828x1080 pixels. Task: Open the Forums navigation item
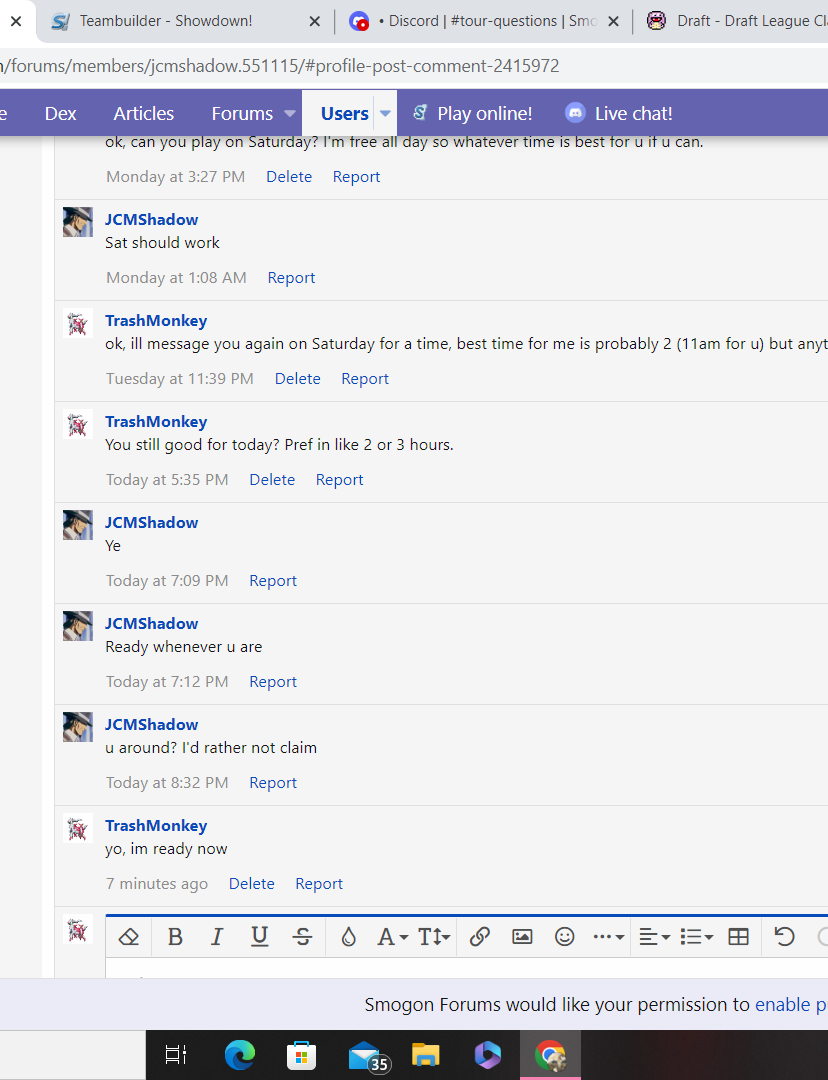(242, 113)
